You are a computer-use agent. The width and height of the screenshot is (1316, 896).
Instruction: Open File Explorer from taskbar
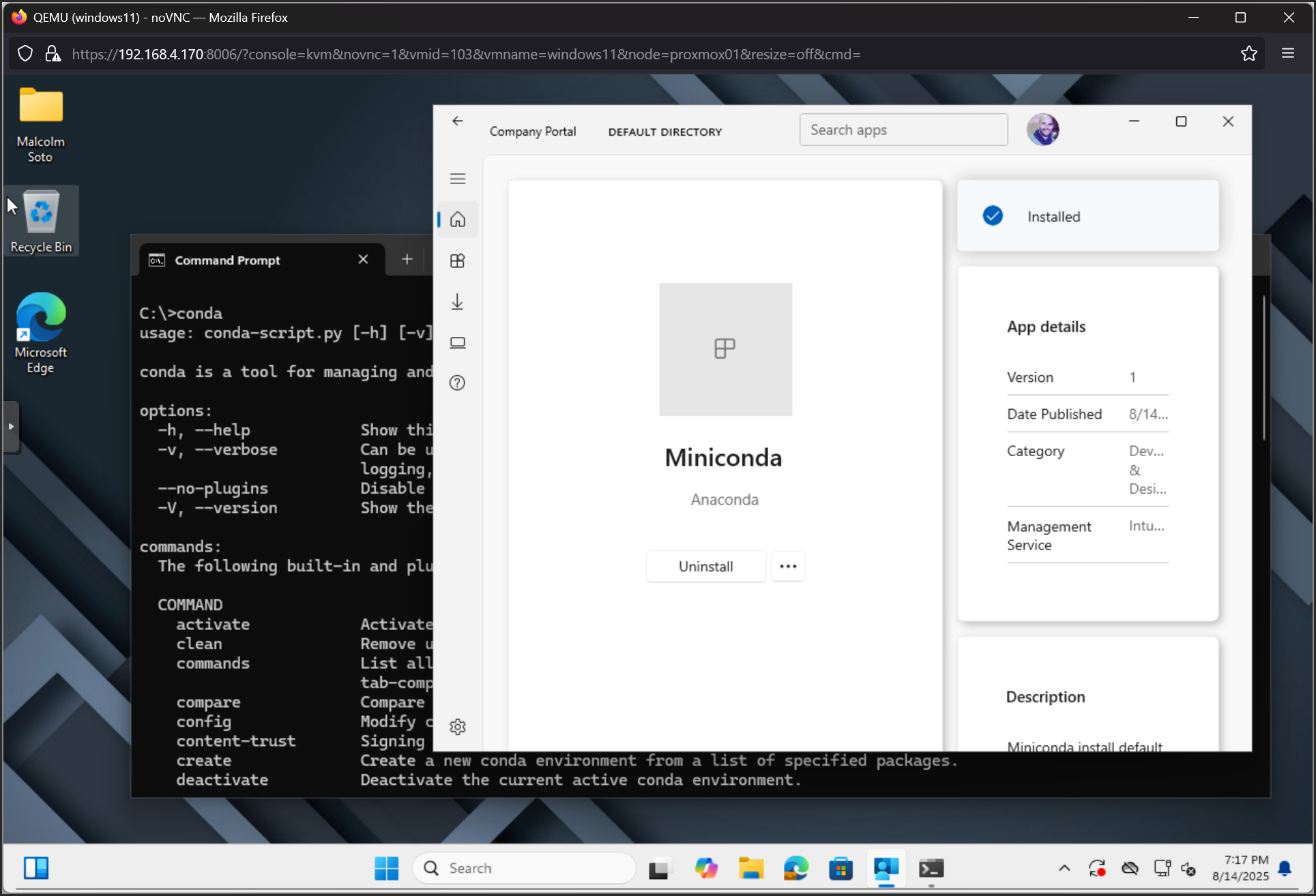(750, 868)
